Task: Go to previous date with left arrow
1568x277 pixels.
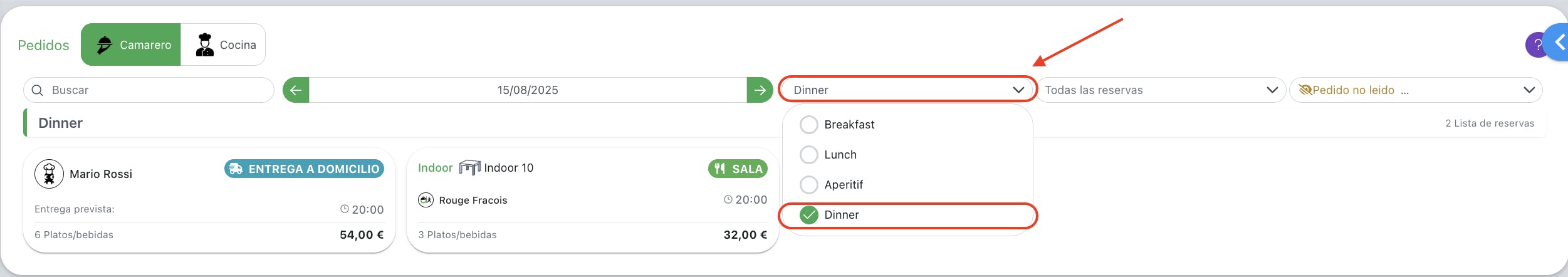Action: (296, 90)
